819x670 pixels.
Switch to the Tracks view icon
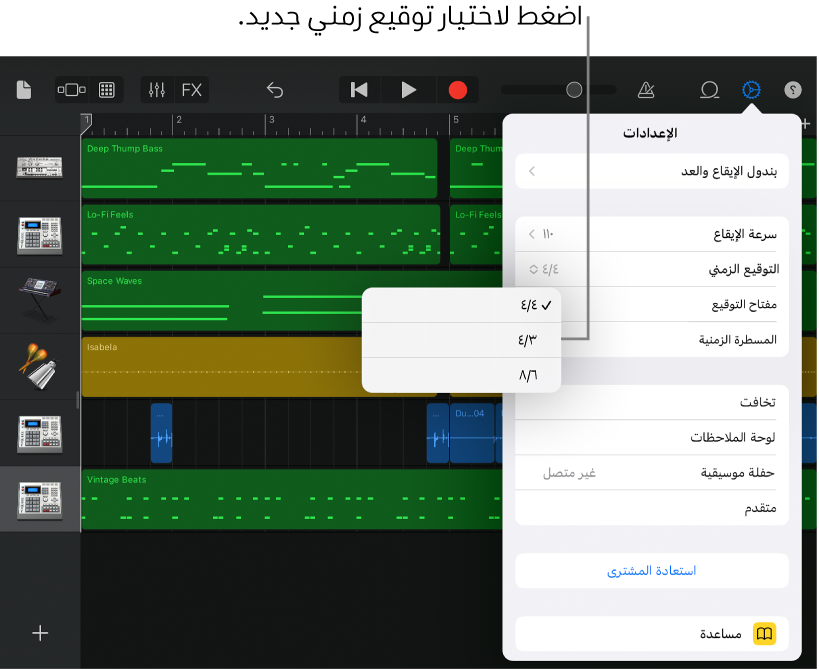click(x=71, y=89)
